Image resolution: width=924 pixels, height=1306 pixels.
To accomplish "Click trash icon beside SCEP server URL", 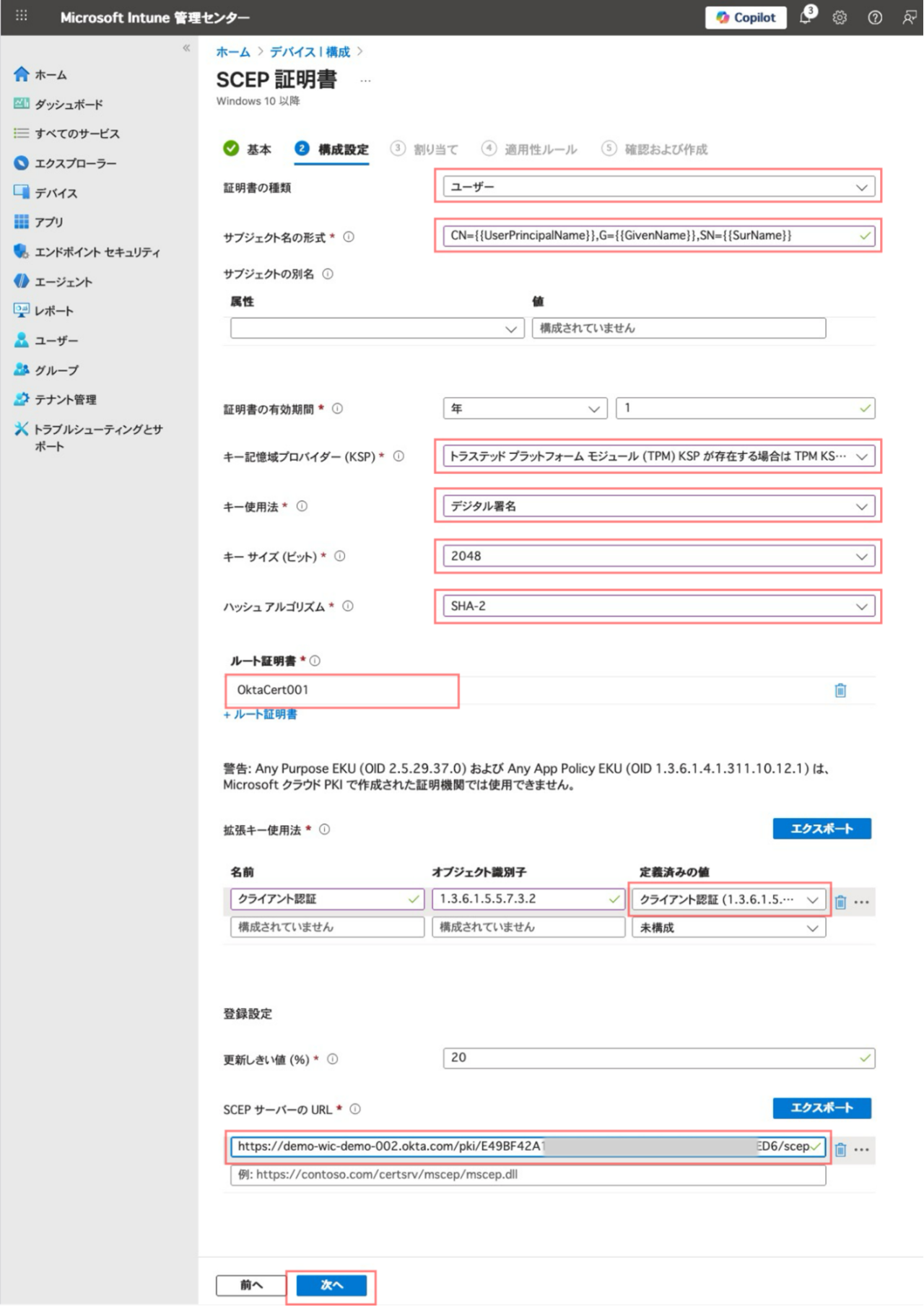I will coord(840,1149).
